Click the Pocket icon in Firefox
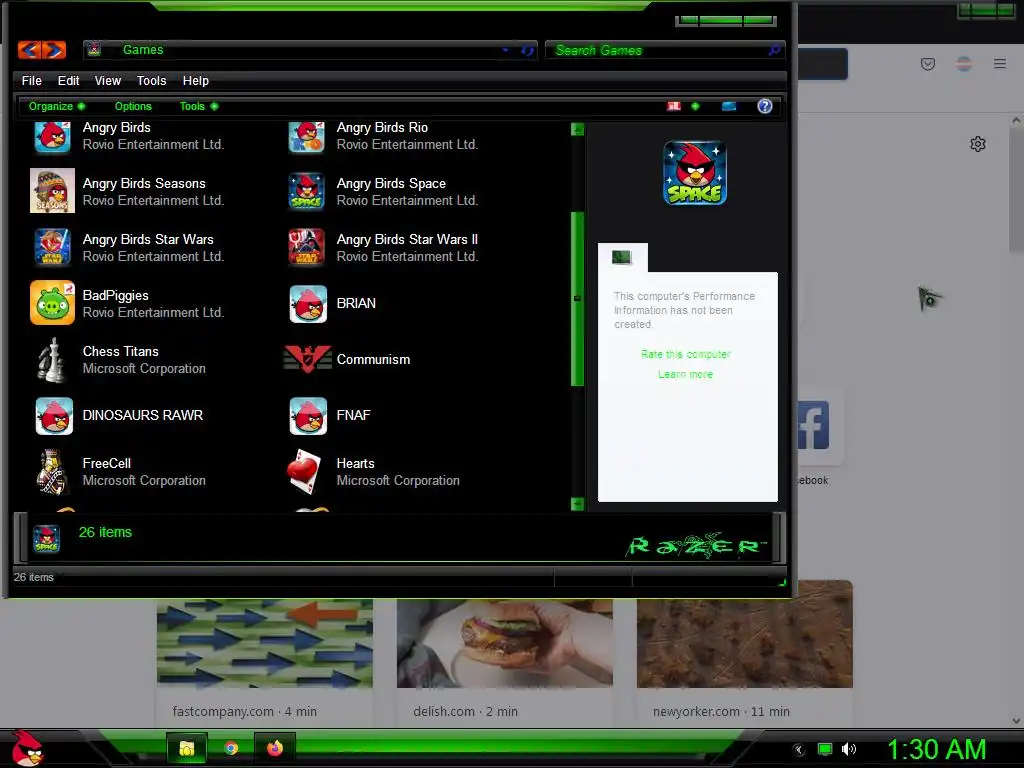 (x=927, y=63)
